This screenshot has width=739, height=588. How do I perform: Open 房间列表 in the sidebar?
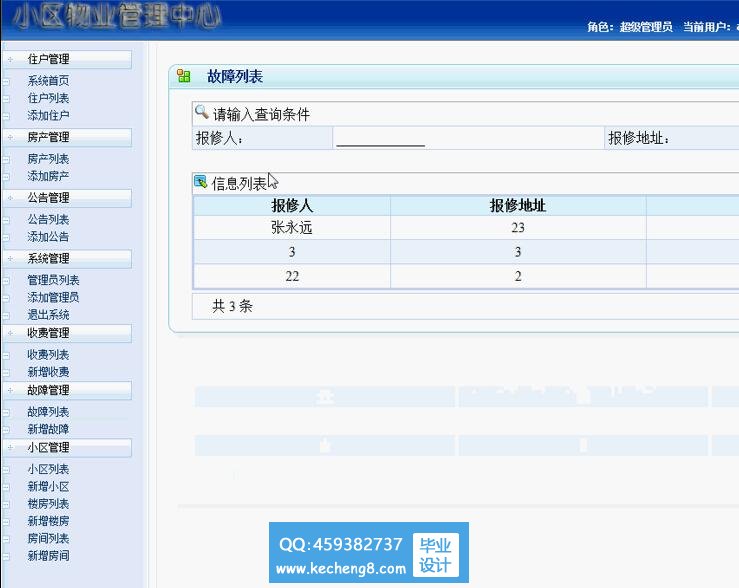tap(48, 539)
